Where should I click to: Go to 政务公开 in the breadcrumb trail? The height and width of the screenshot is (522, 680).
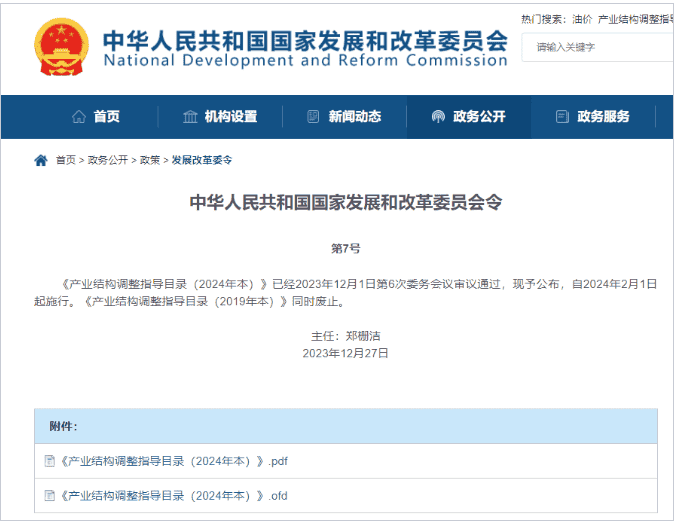tap(108, 160)
